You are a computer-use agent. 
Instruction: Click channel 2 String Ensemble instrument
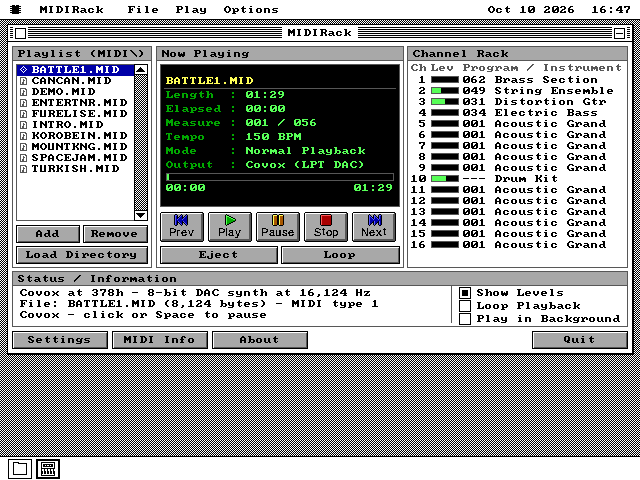554,91
